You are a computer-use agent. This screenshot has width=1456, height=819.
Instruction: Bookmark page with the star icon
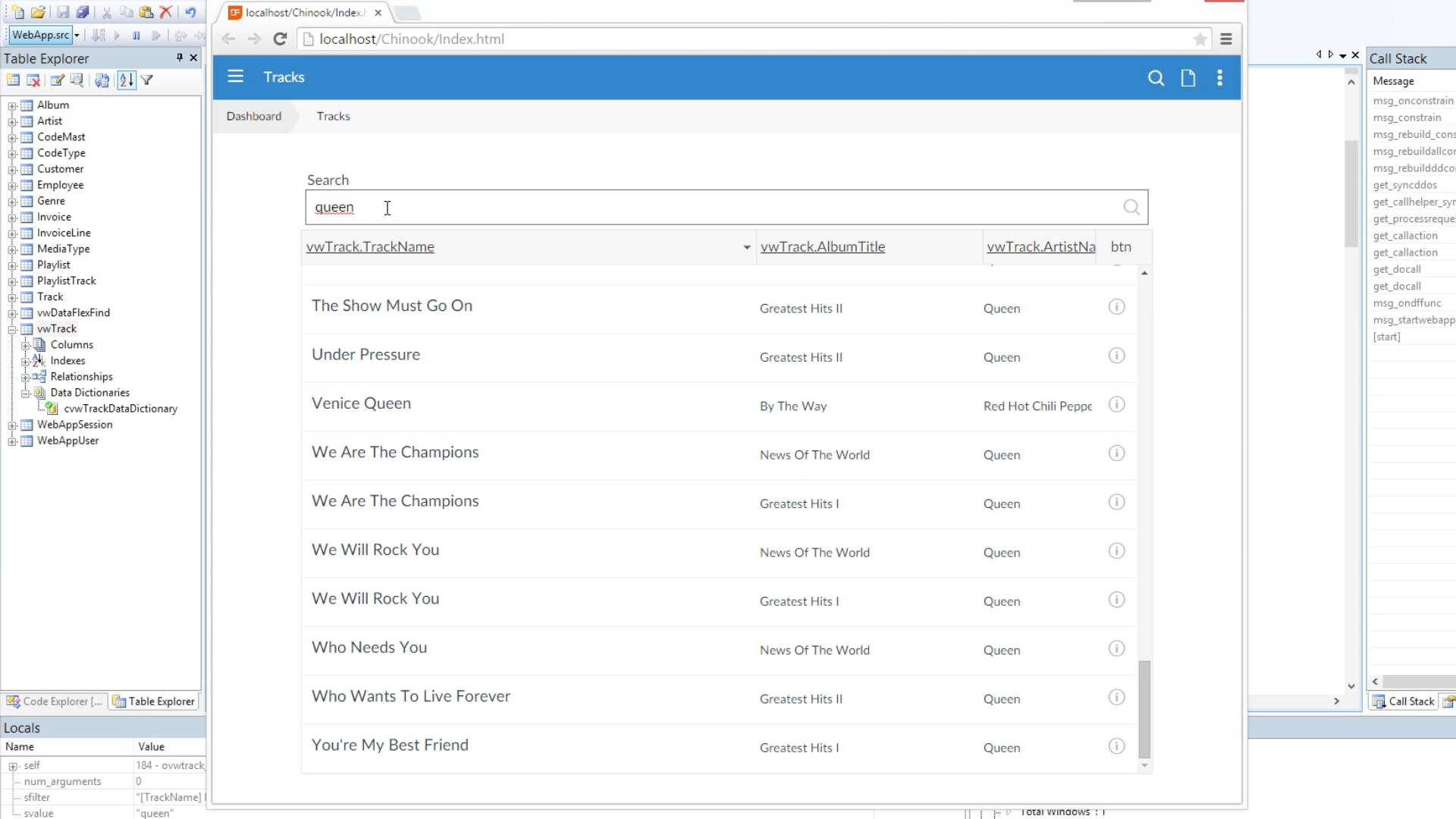[1200, 39]
